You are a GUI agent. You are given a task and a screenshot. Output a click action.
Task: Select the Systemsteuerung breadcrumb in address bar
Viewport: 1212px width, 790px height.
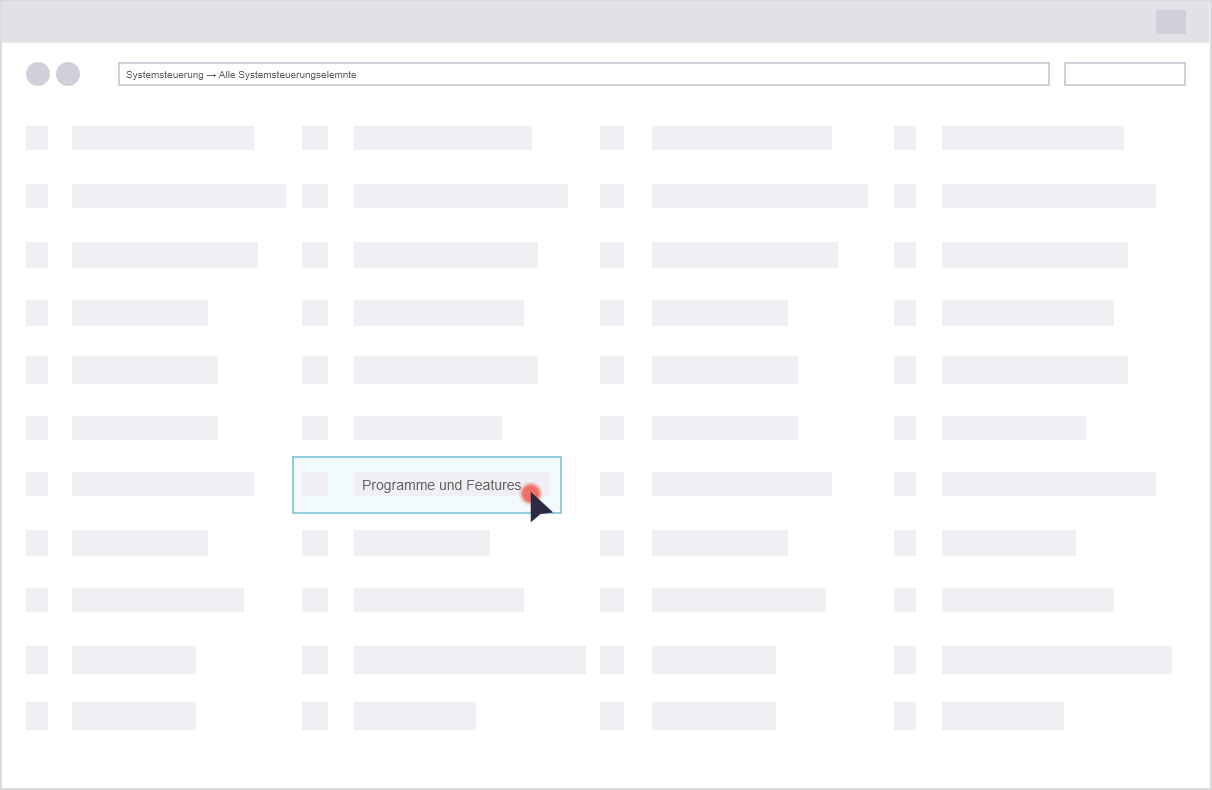click(164, 75)
